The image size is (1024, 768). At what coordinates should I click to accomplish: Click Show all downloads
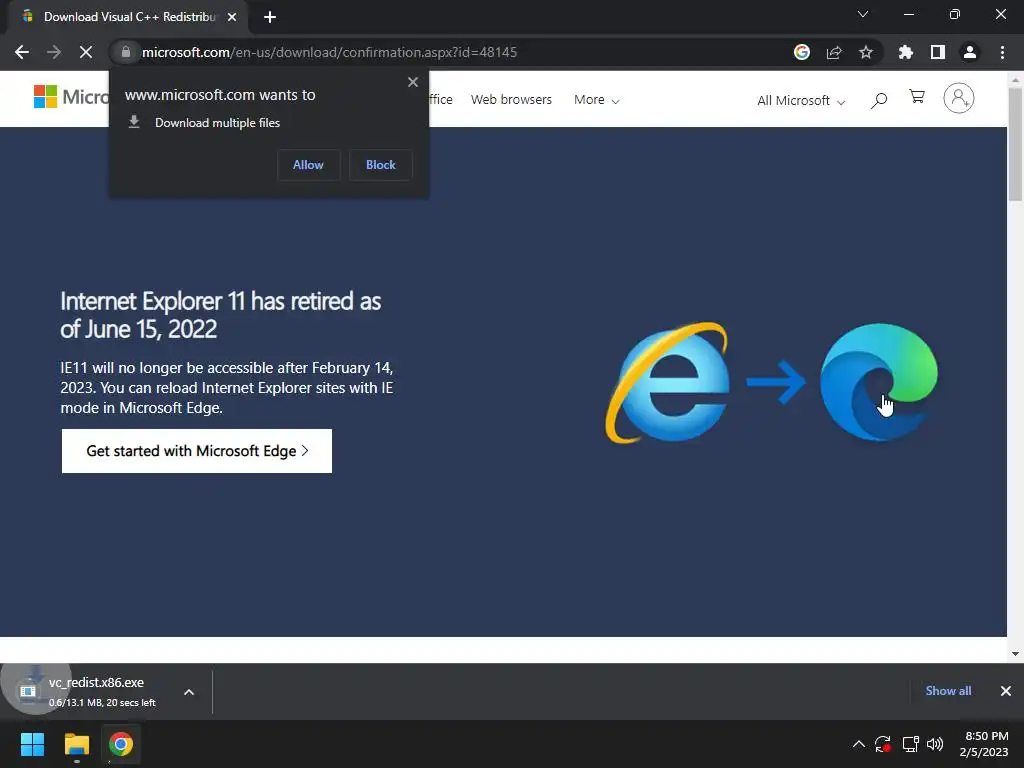pos(948,691)
